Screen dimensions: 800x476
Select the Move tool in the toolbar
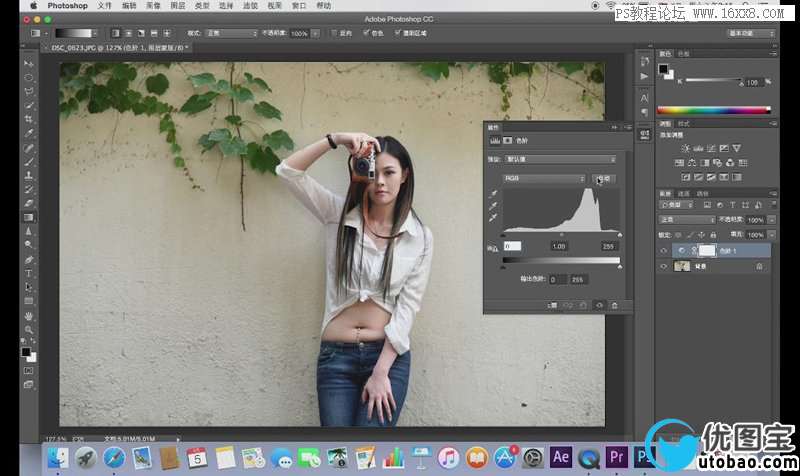pyautogui.click(x=28, y=63)
